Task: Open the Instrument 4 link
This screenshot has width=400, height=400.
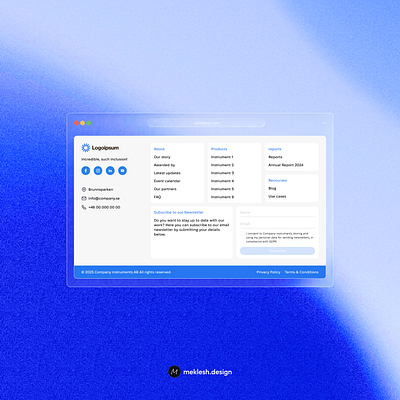Action: click(x=222, y=181)
